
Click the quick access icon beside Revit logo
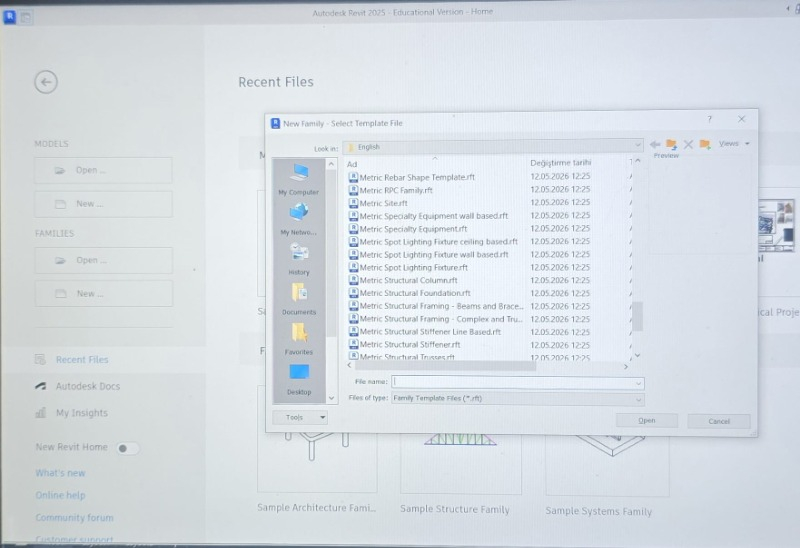(26, 17)
